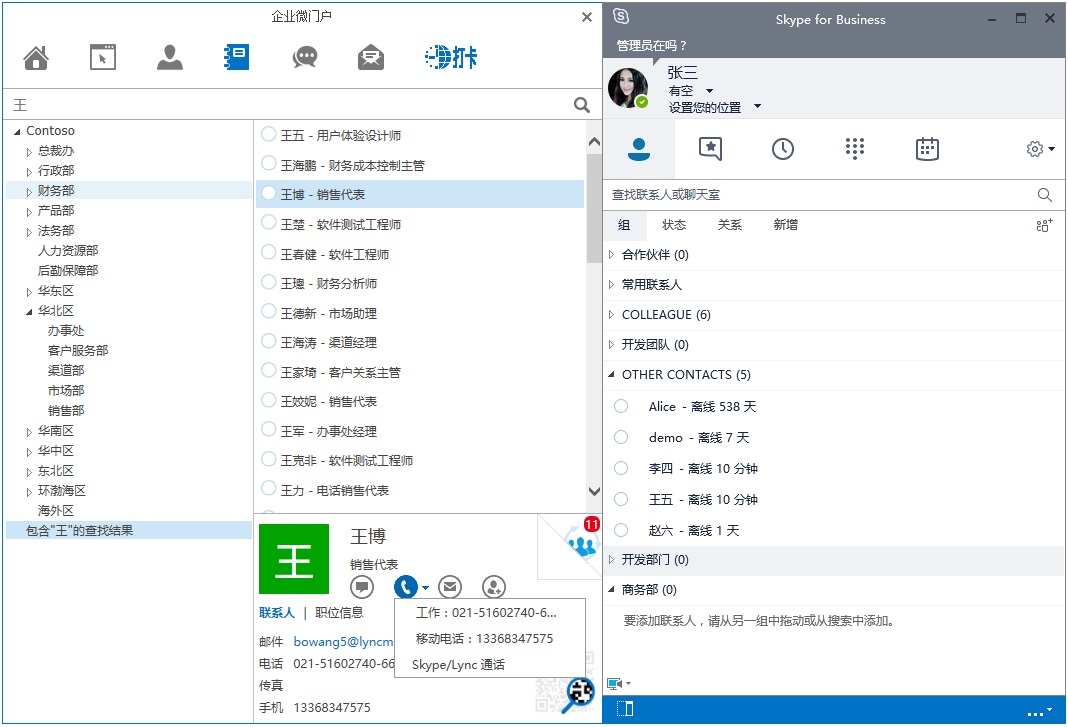Add 王博 as a contact

[494, 586]
